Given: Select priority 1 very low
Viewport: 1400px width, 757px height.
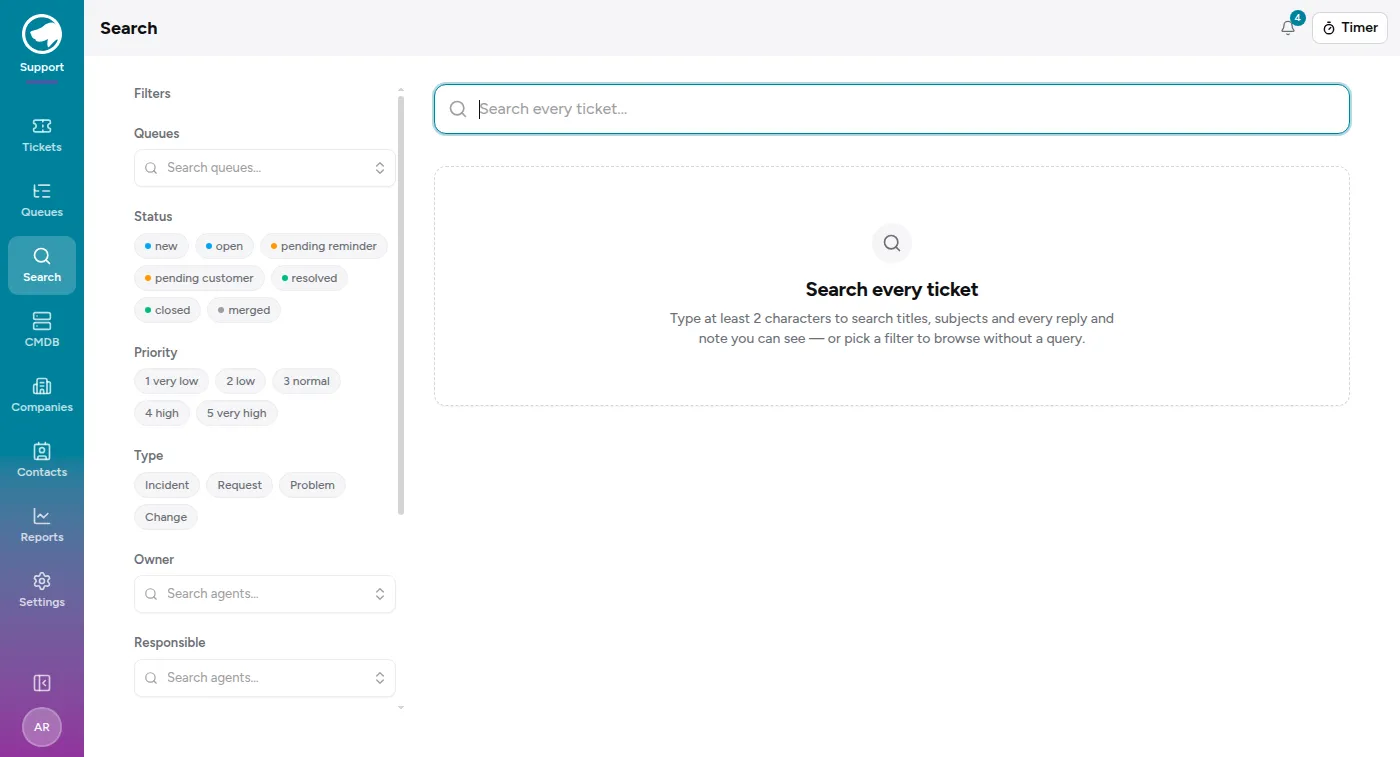Looking at the screenshot, I should point(172,381).
